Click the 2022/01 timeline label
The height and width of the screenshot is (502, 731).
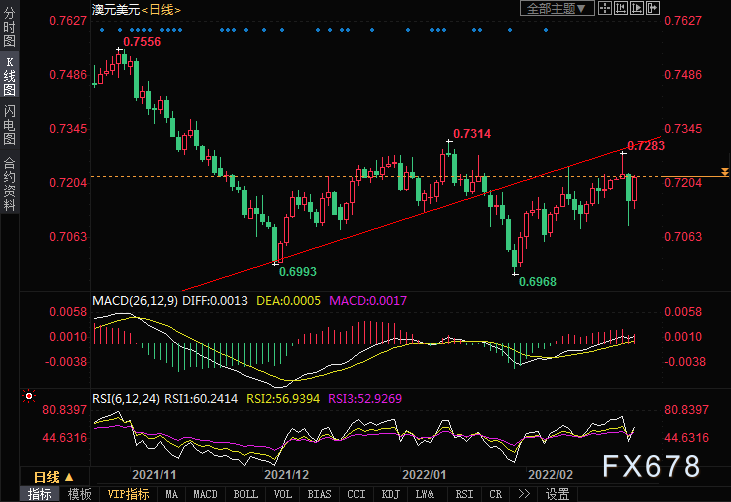424,475
